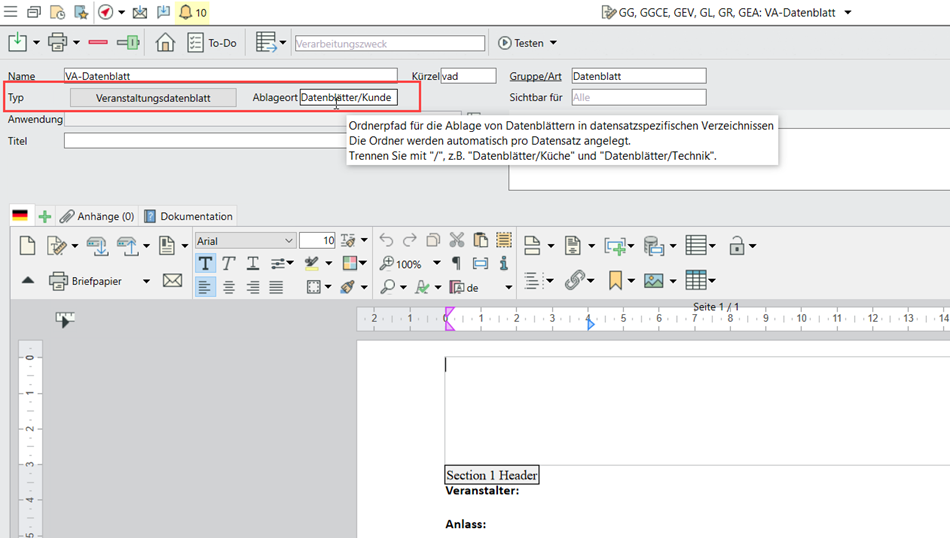Image resolution: width=950 pixels, height=538 pixels.
Task: Click the Veranstaltungsdatenblatt type button
Action: tap(153, 98)
